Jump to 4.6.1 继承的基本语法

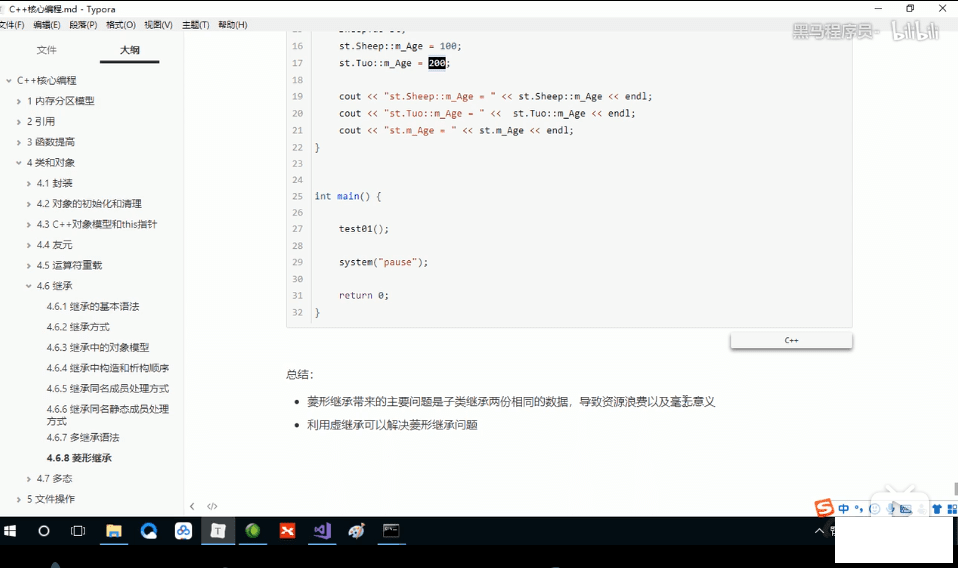tap(93, 306)
